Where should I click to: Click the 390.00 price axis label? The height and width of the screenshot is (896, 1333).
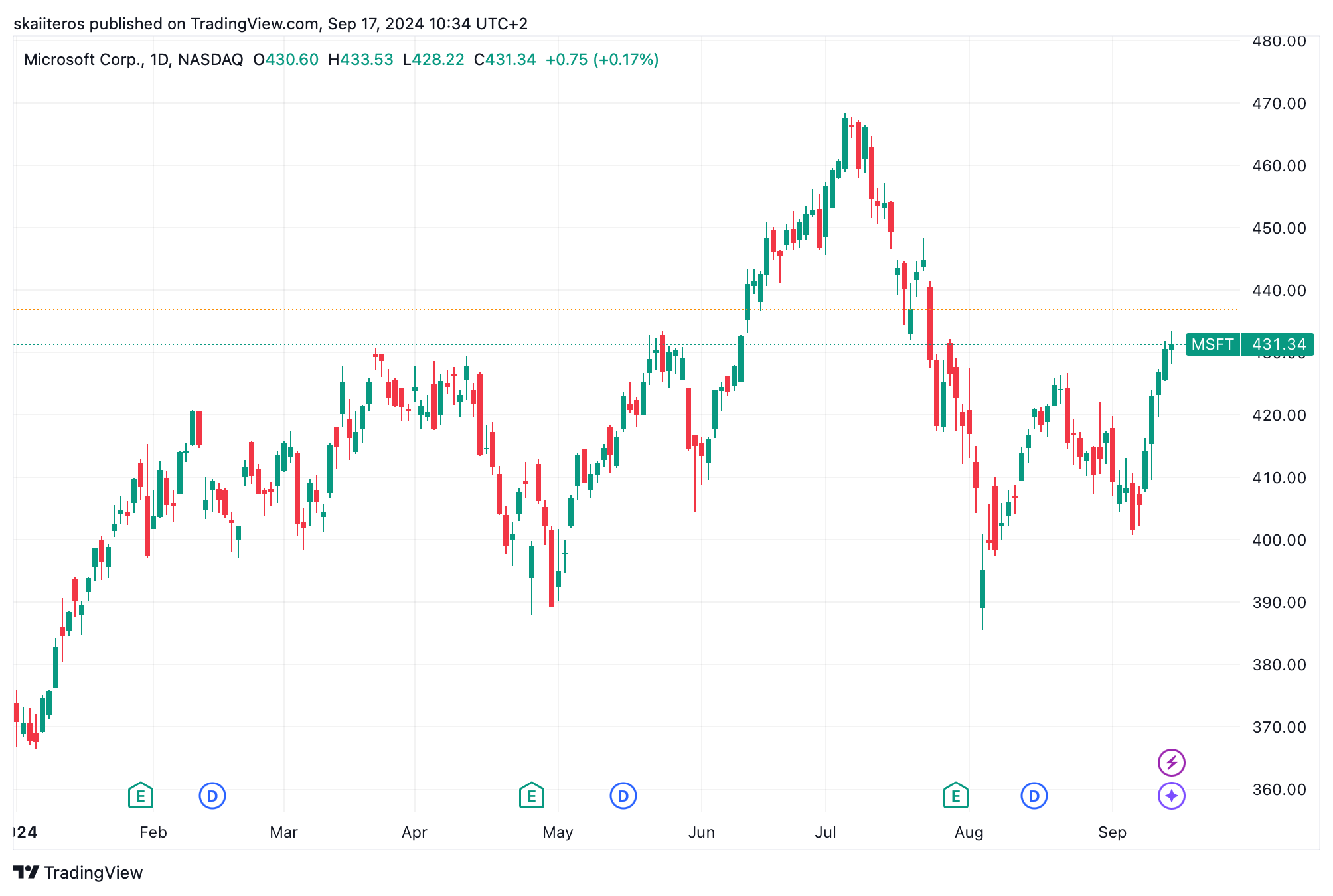pos(1279,602)
